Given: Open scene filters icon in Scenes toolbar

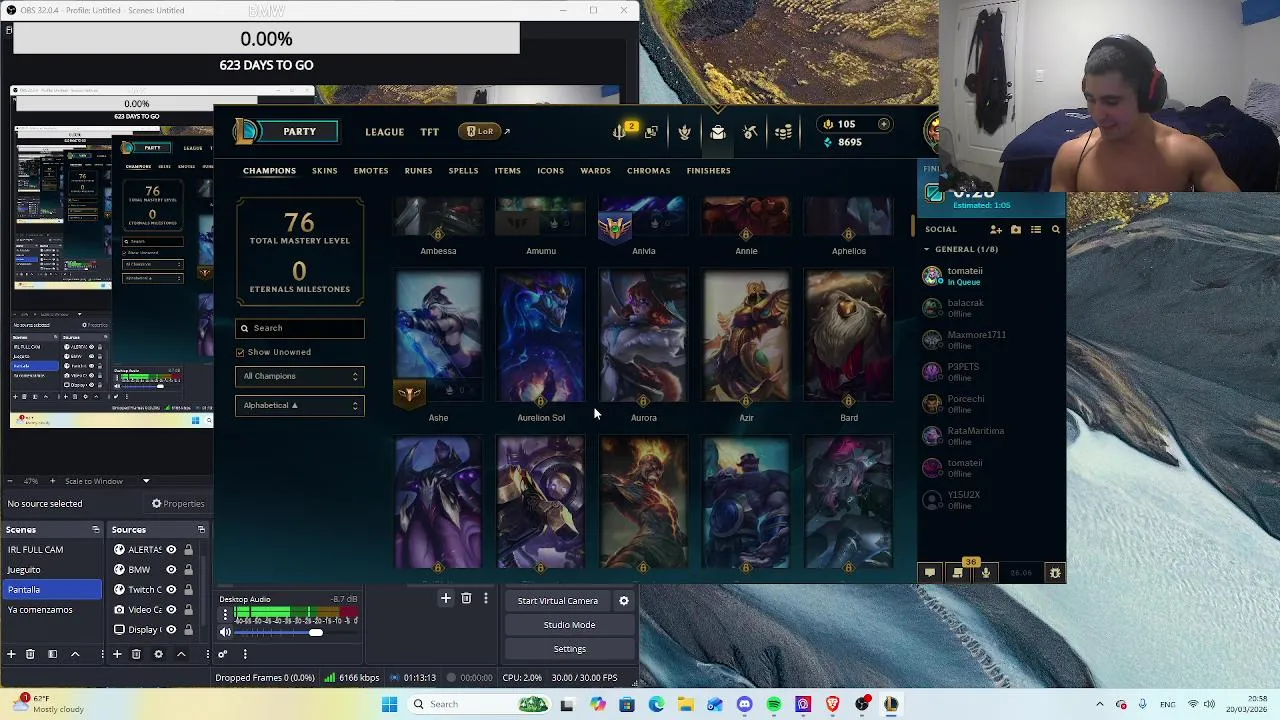Looking at the screenshot, I should [x=52, y=654].
